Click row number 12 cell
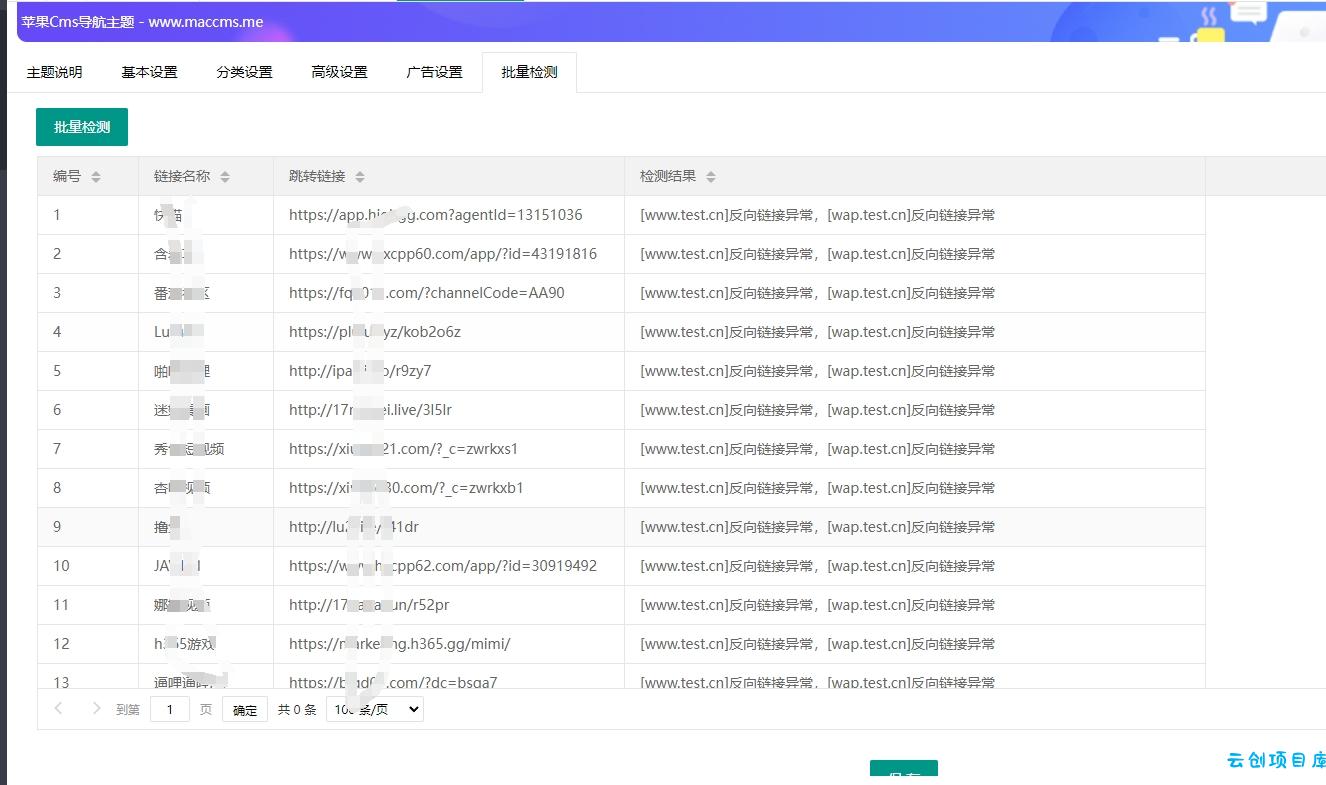This screenshot has width=1326, height=785. point(88,644)
